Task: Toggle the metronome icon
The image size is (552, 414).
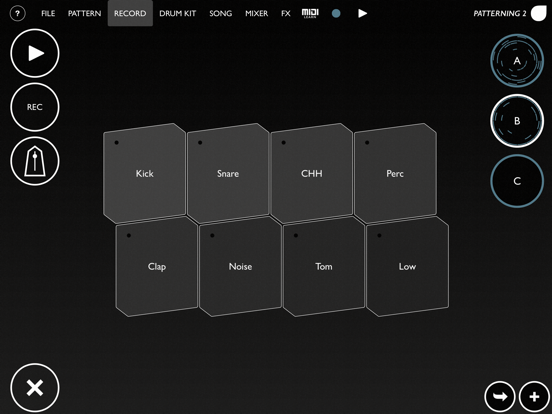Action: pyautogui.click(x=35, y=161)
